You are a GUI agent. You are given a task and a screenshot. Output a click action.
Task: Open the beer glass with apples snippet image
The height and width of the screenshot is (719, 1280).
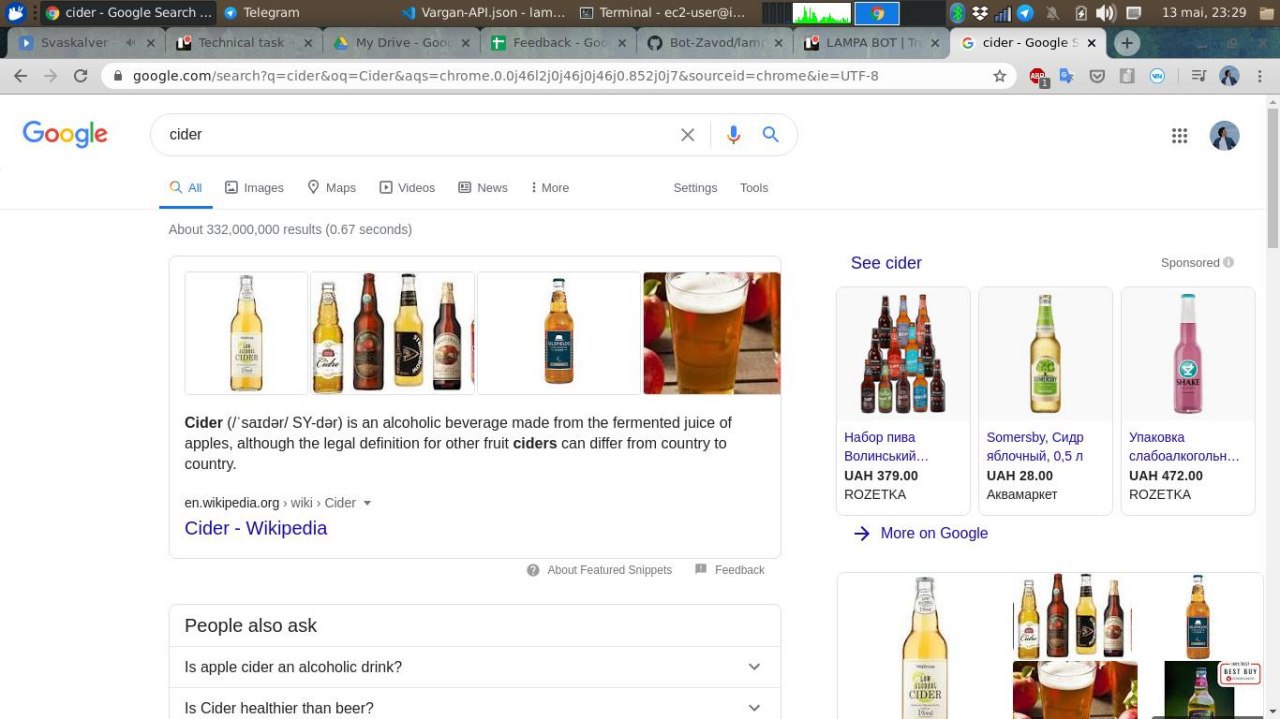click(x=712, y=333)
